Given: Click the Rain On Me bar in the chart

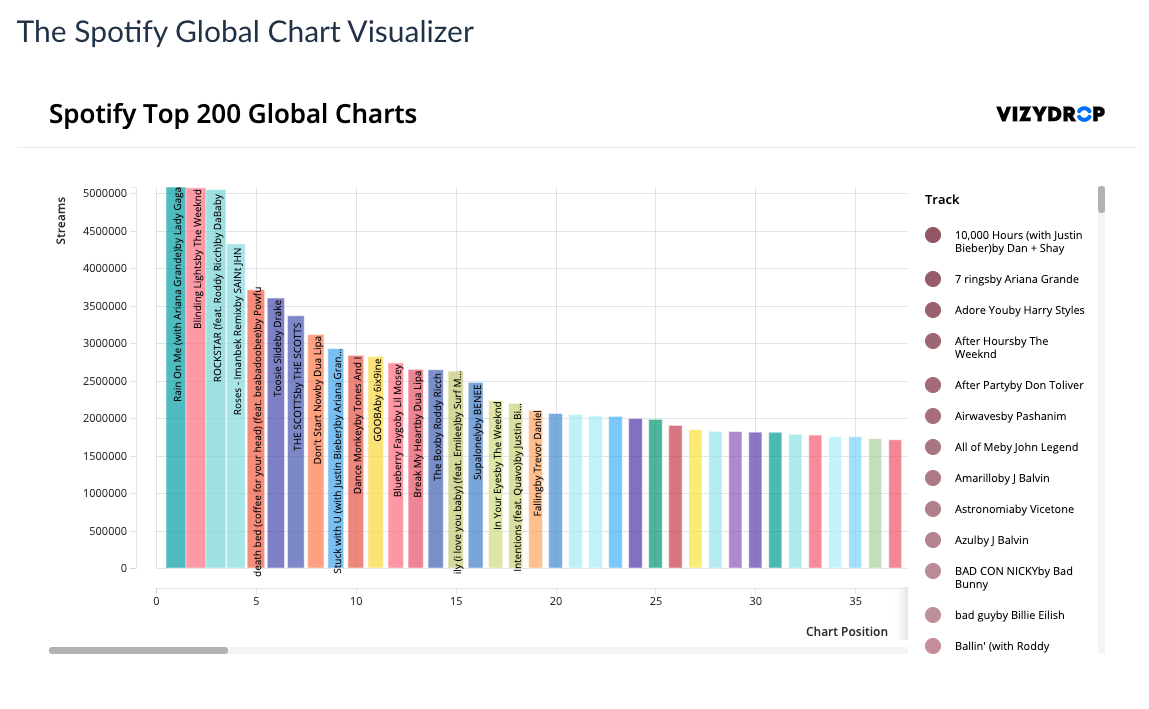Looking at the screenshot, I should pos(173,380).
